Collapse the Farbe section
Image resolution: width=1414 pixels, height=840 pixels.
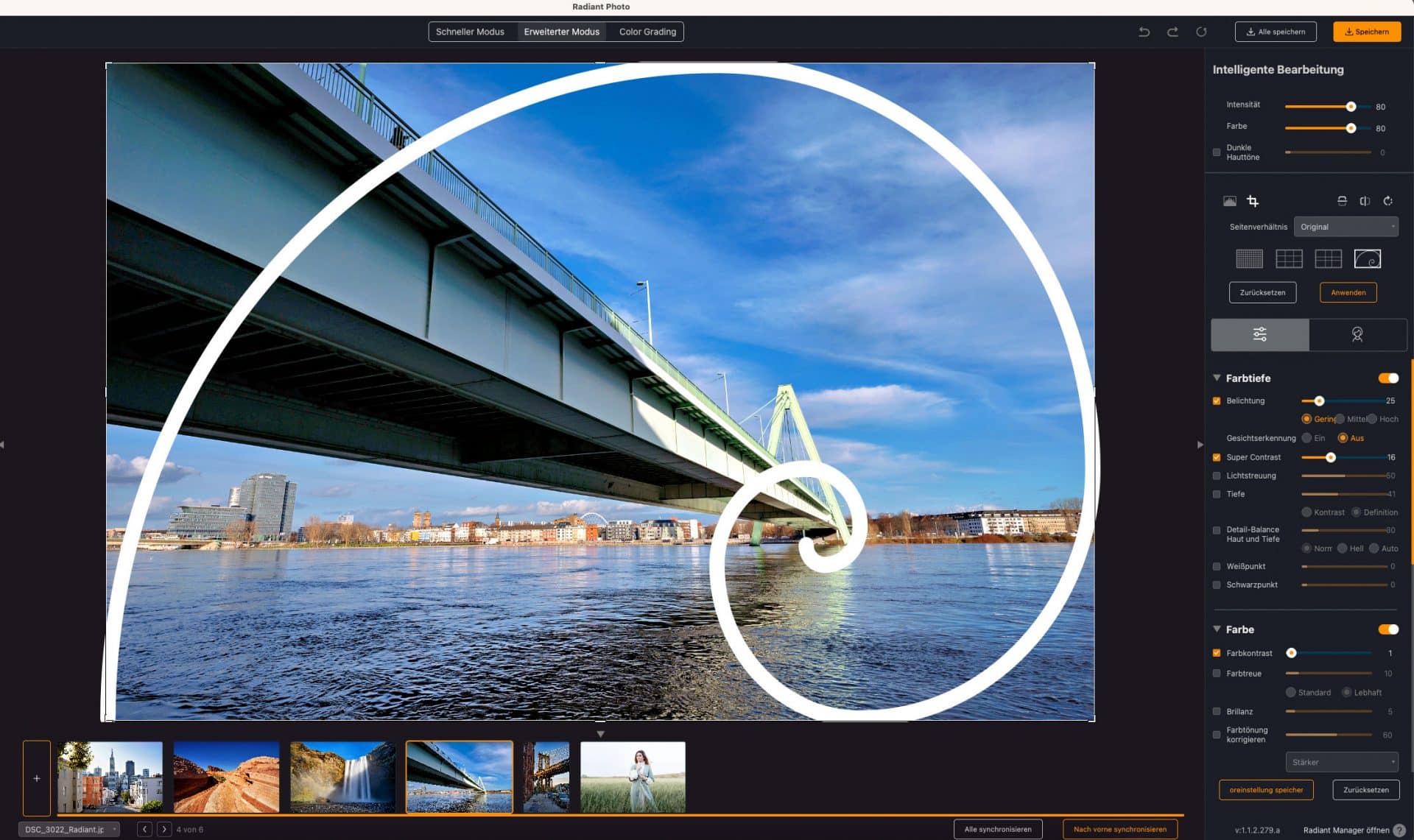(x=1217, y=629)
